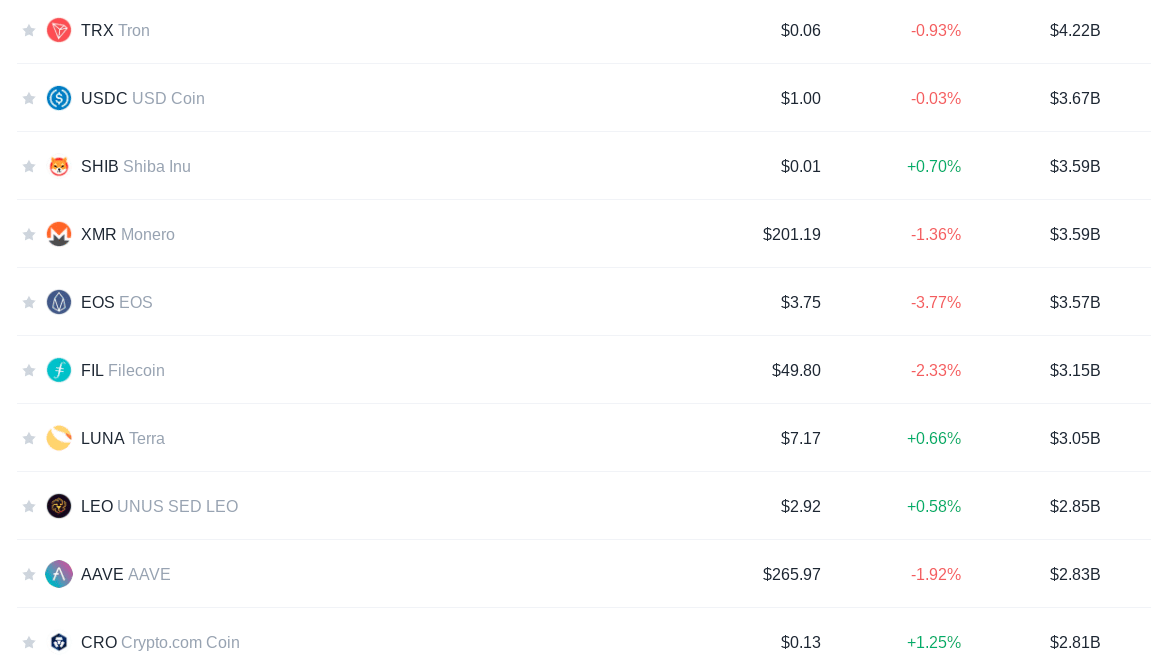Click the AAVE logo icon
Screen dimensions: 1151x665
coord(59,574)
